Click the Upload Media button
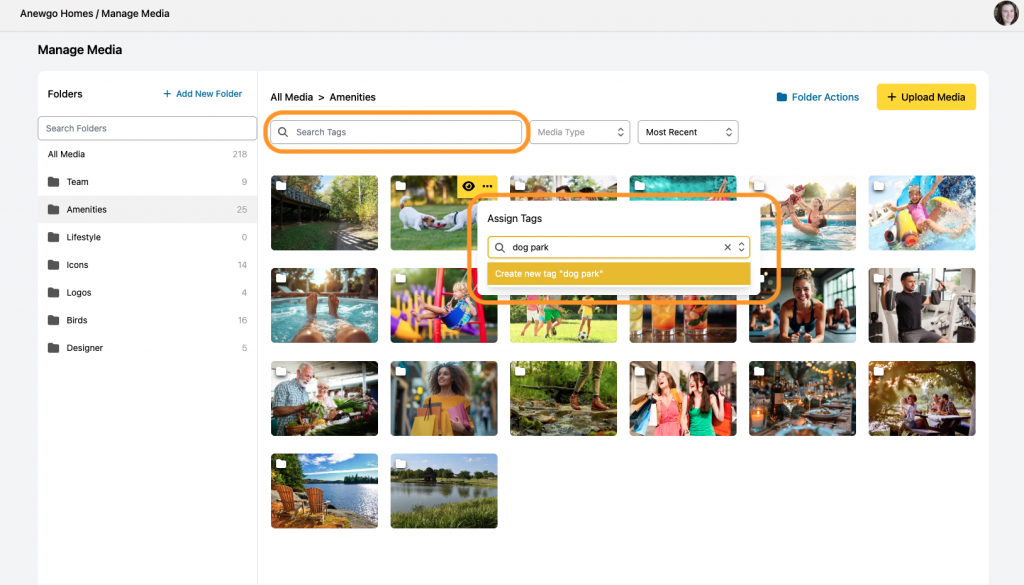Viewport: 1024px width, 585px height. [926, 97]
